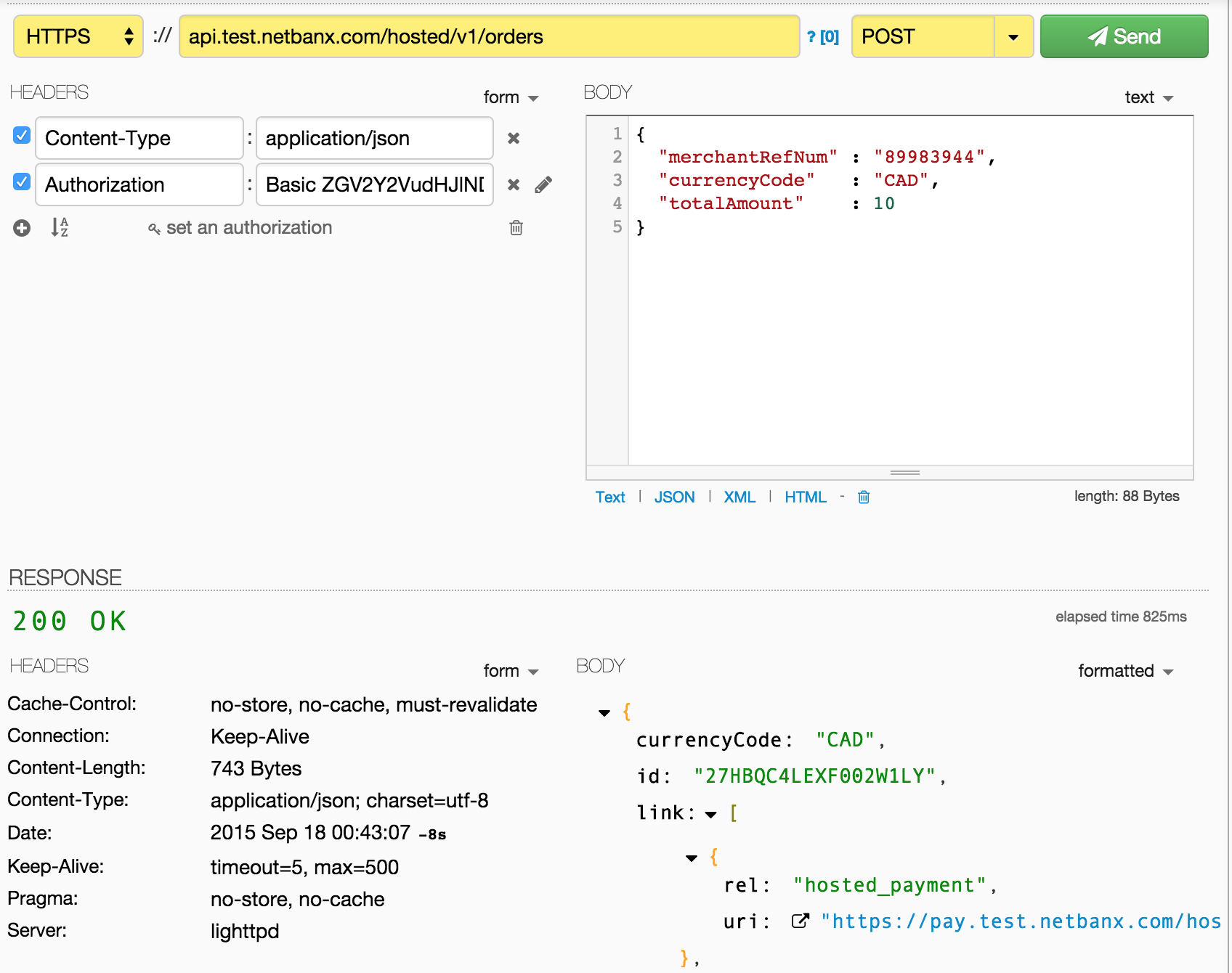Image resolution: width=1232 pixels, height=973 pixels.
Task: Open the pay.test.netbanx.com uri link
Action: tap(1021, 921)
